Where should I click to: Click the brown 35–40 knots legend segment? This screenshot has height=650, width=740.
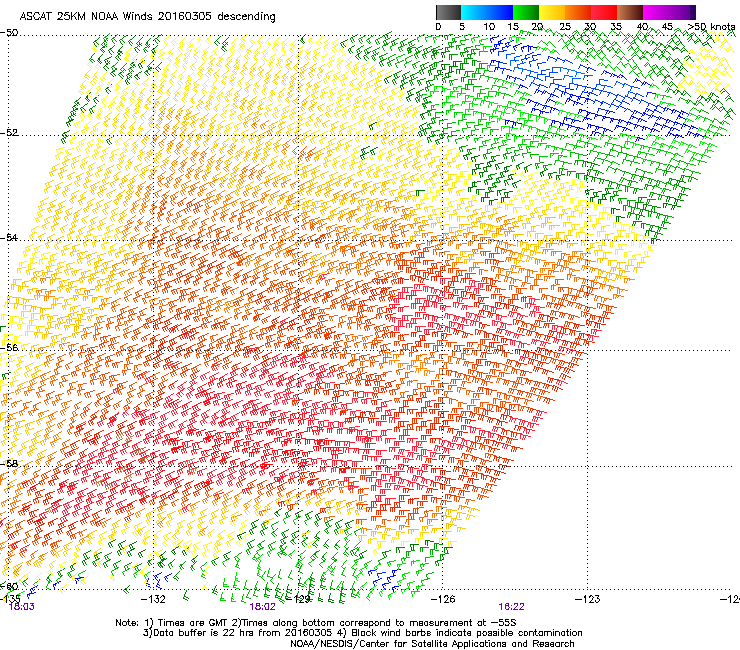(630, 12)
